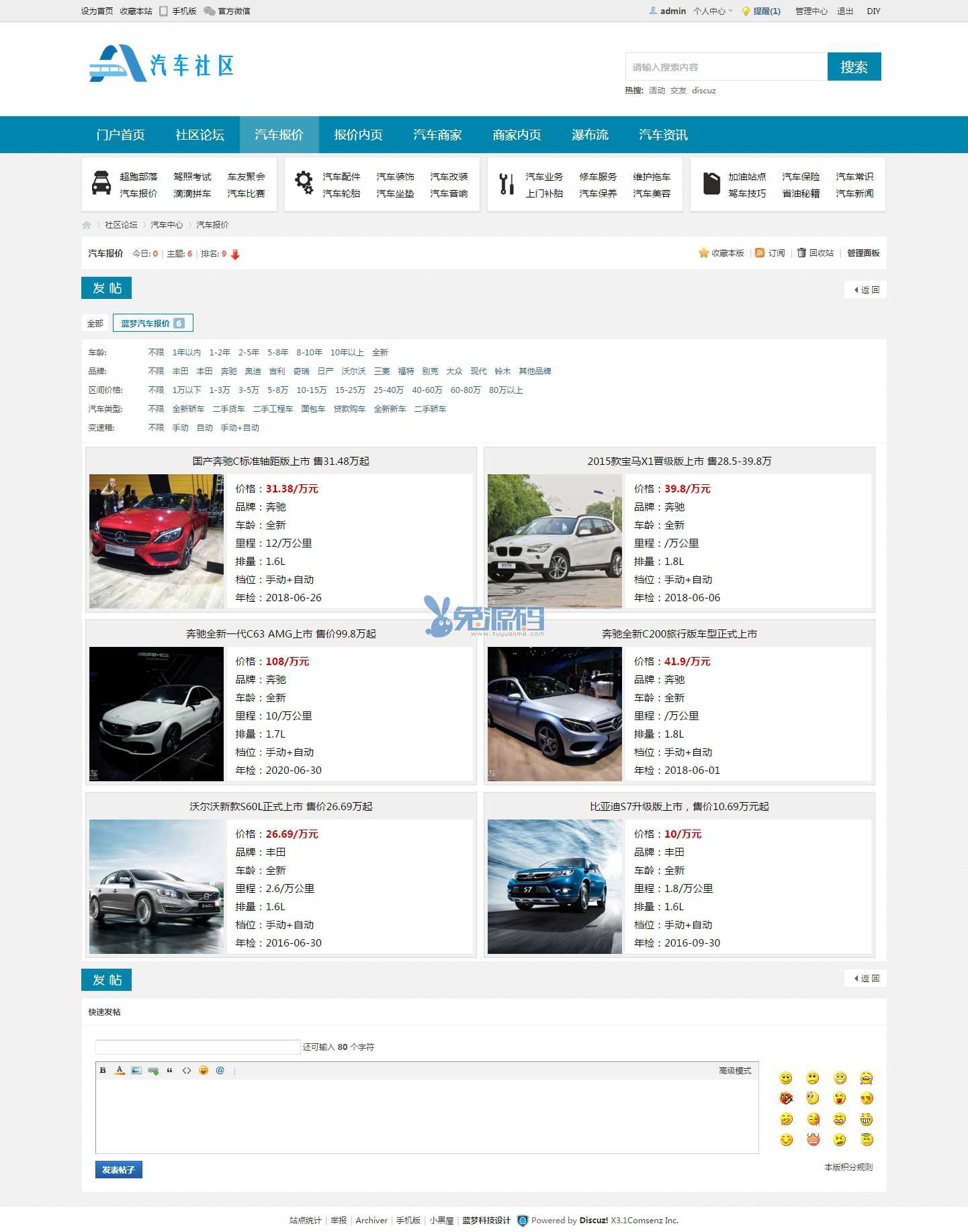Click the home icon in the breadcrumb
Viewport: 968px width, 1232px height.
pyautogui.click(x=87, y=225)
